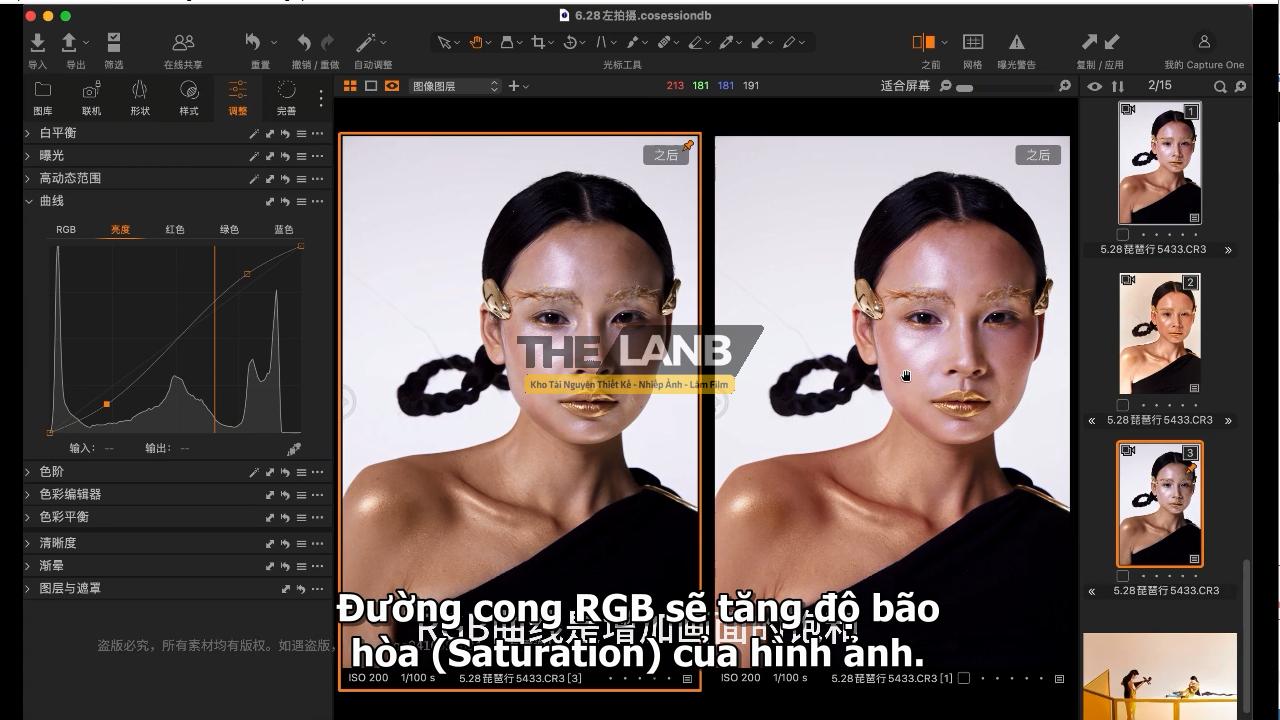Toggle the 网格 grid overlay
This screenshot has height=720, width=1280.
(x=972, y=42)
